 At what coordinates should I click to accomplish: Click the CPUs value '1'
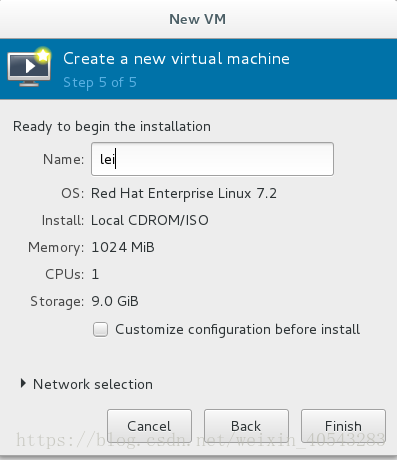coord(95,274)
